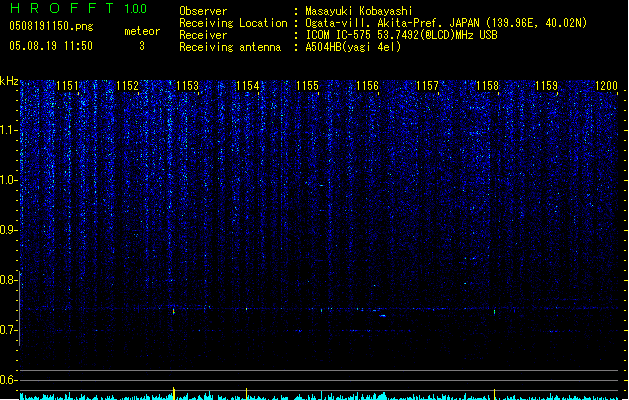Click the 1154 time axis label

coord(248,85)
